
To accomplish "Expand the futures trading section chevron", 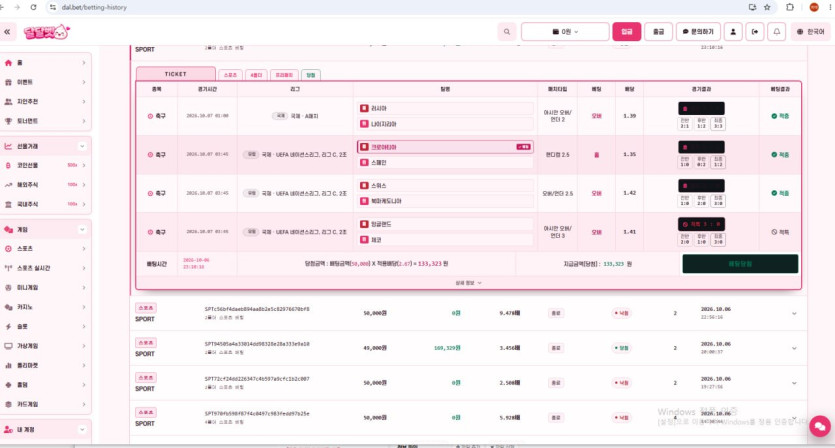I will tap(82, 146).
